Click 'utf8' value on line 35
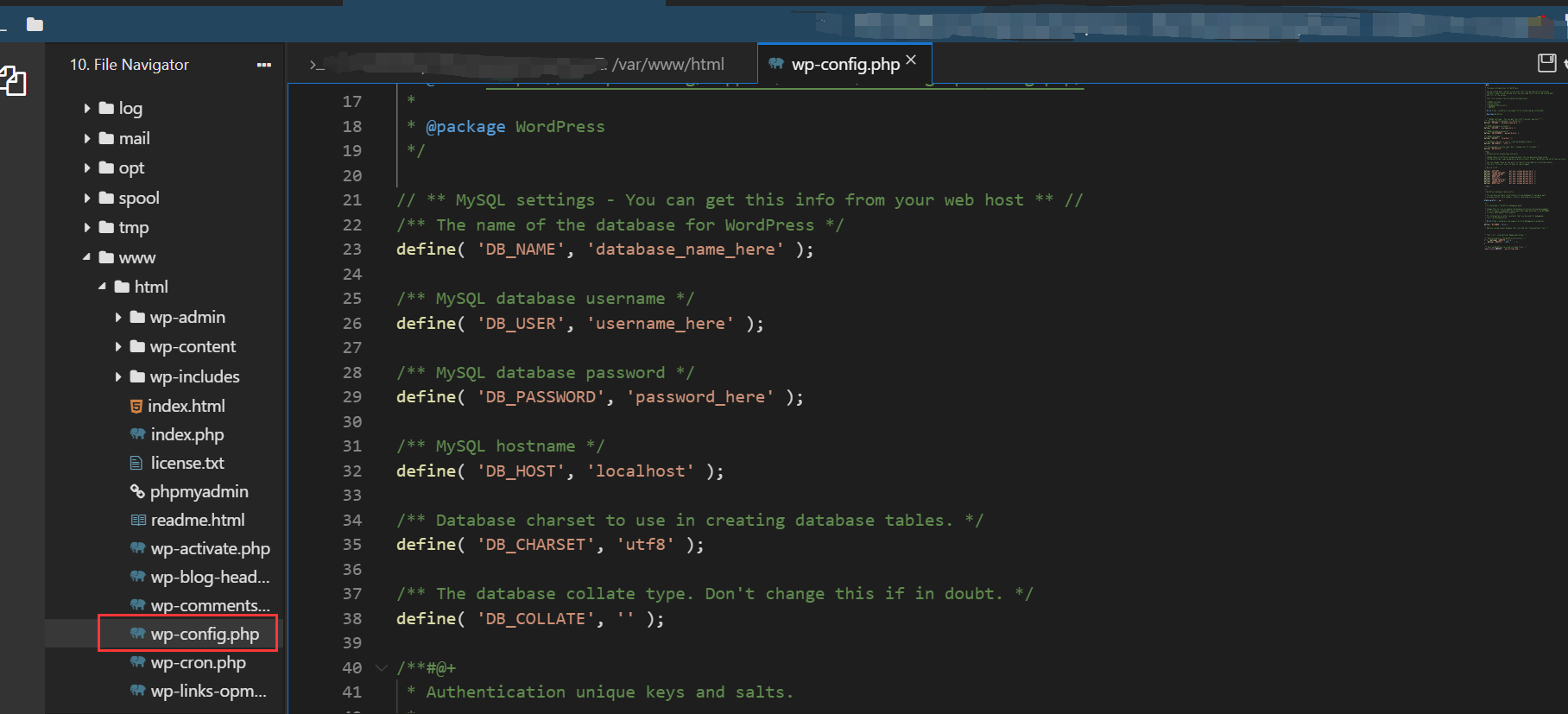This screenshot has height=714, width=1568. point(645,545)
